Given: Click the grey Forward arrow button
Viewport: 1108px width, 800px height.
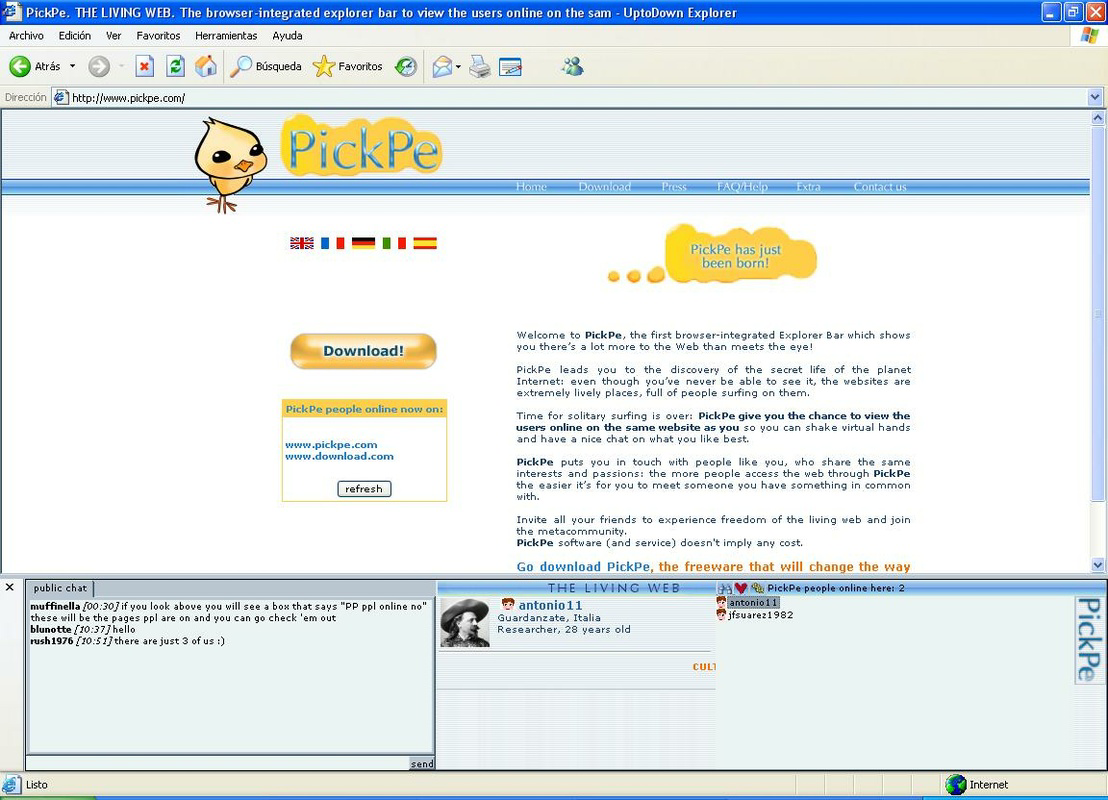Looking at the screenshot, I should [x=99, y=66].
